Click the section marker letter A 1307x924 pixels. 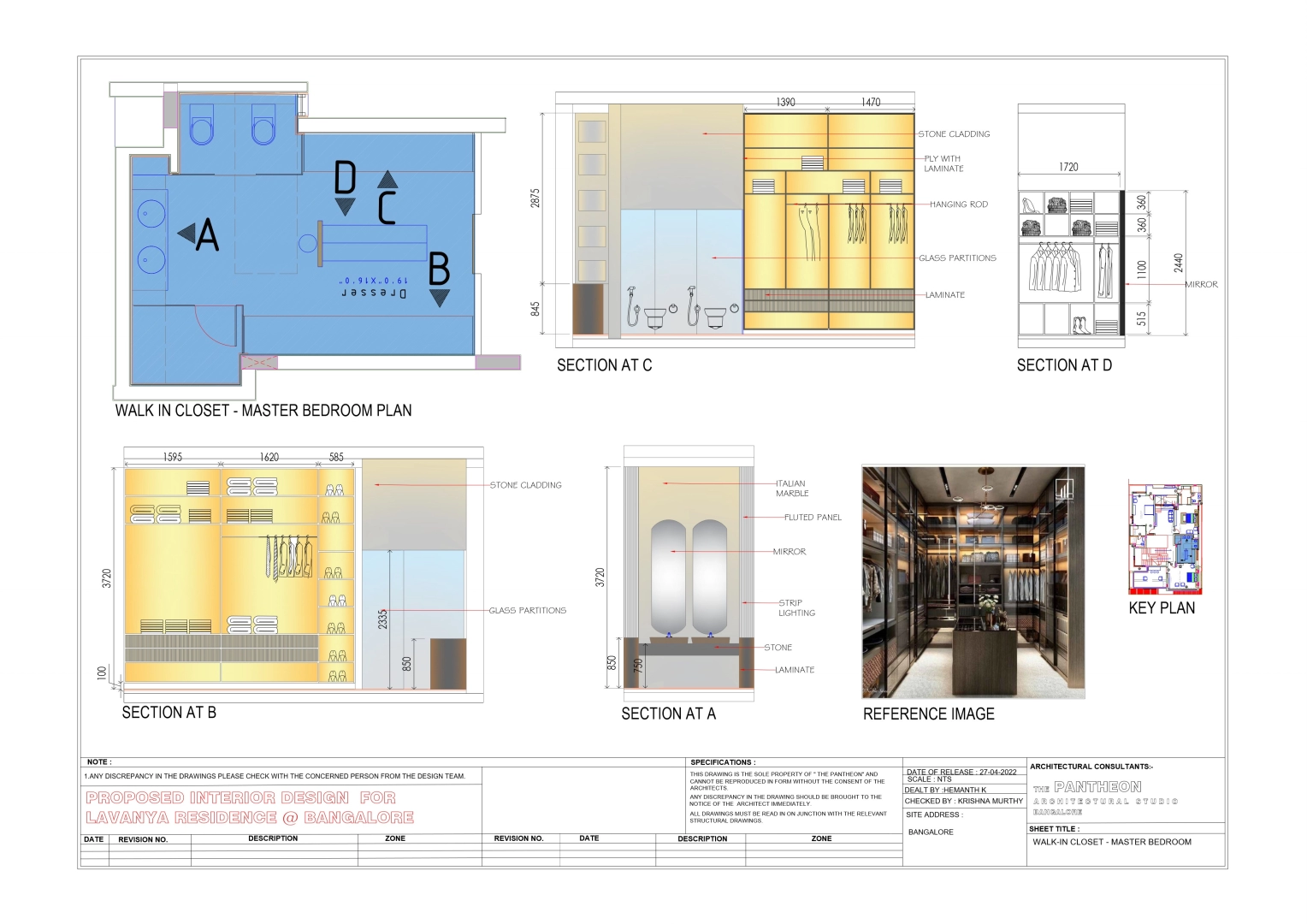pyautogui.click(x=206, y=234)
